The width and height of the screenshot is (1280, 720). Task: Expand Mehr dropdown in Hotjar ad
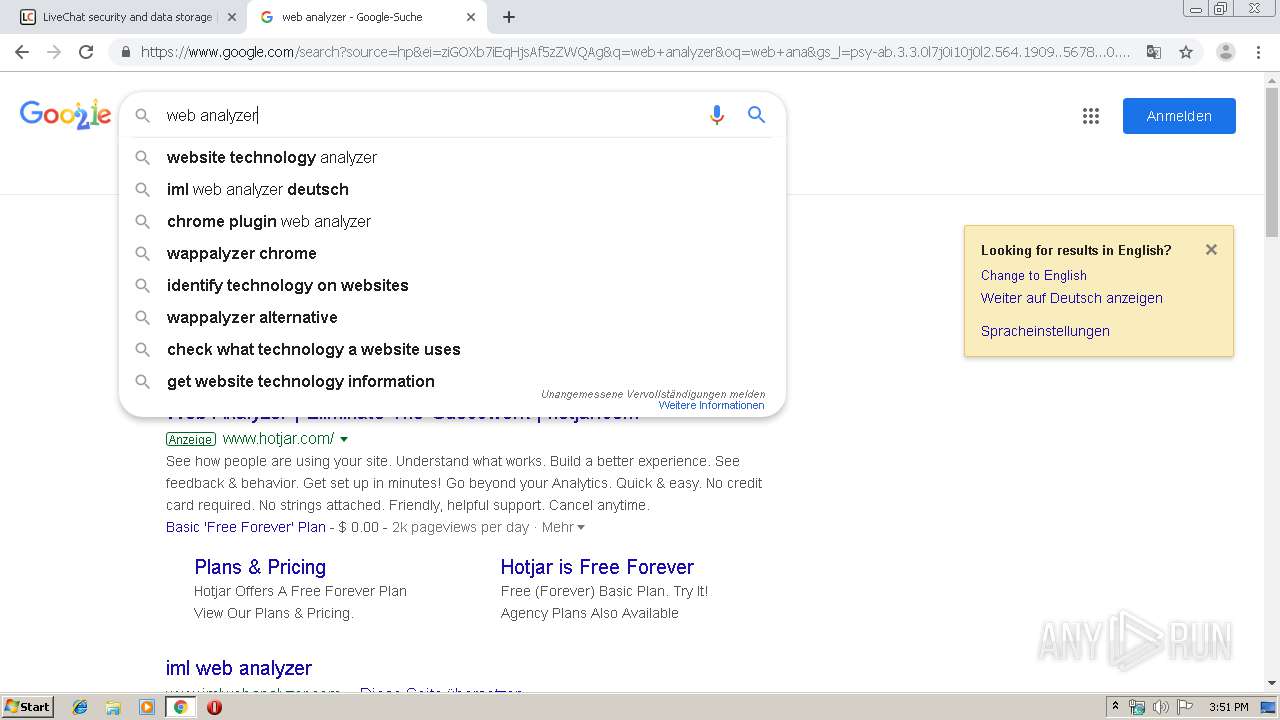tap(563, 527)
